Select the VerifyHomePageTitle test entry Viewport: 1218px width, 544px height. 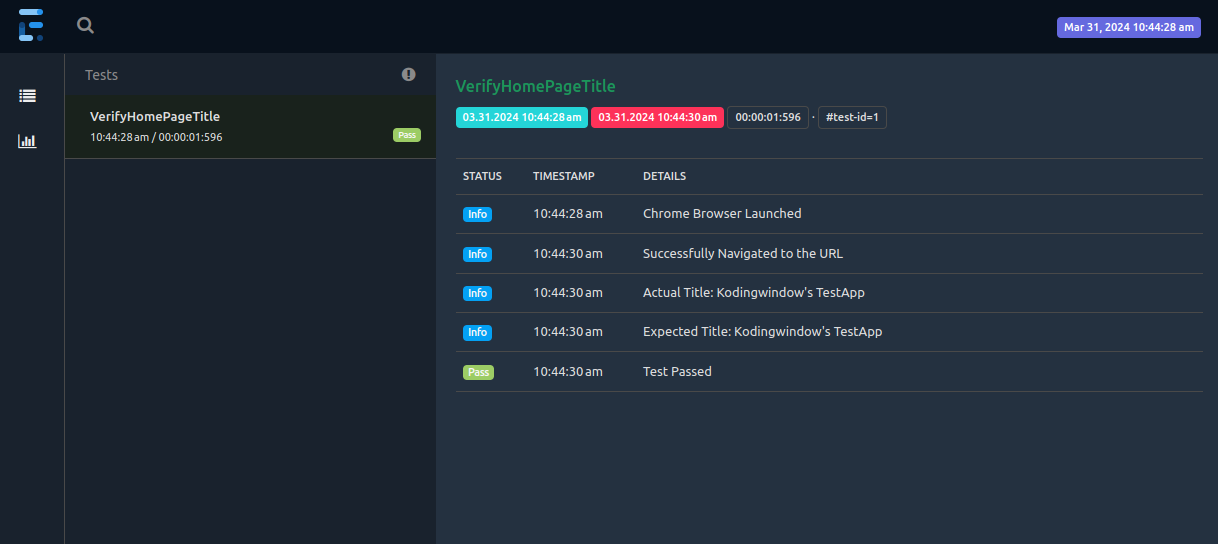pos(250,127)
